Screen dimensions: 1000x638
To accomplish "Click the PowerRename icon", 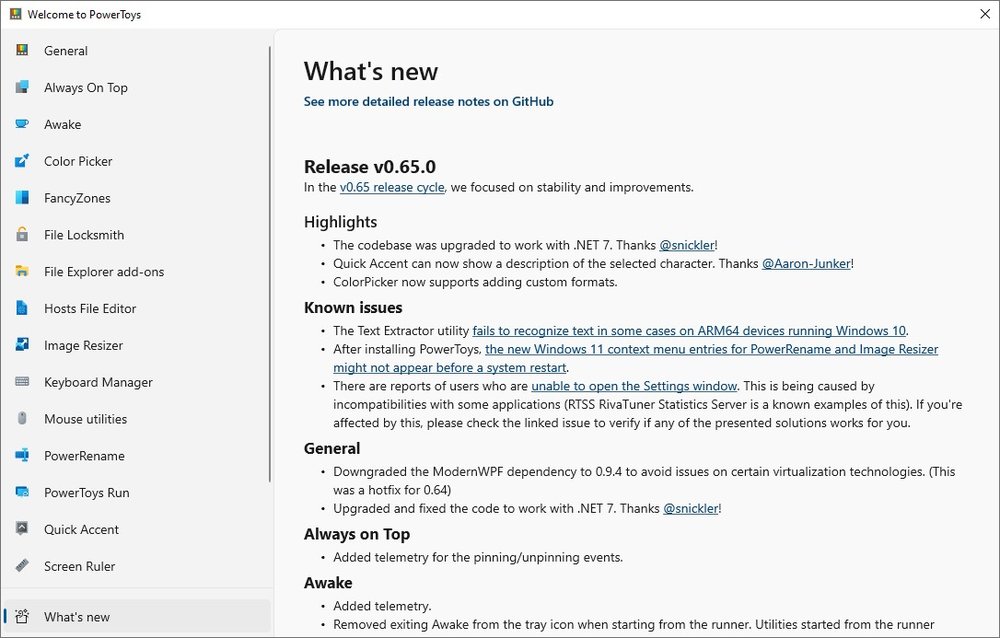I will point(22,455).
